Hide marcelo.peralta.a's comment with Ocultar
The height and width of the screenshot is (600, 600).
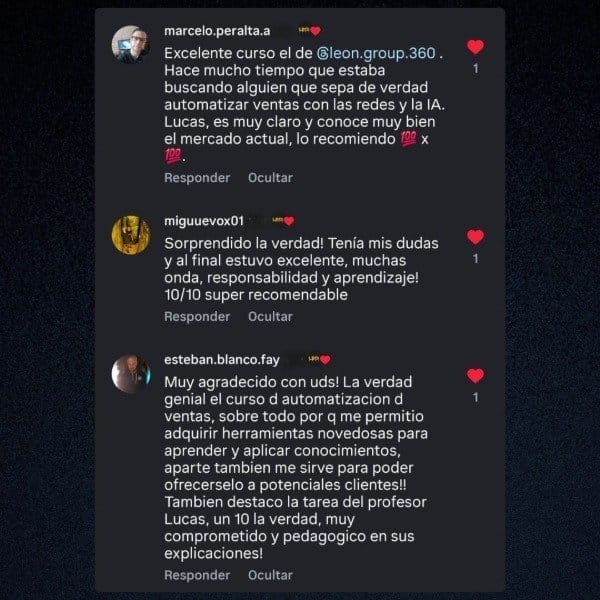click(x=270, y=178)
